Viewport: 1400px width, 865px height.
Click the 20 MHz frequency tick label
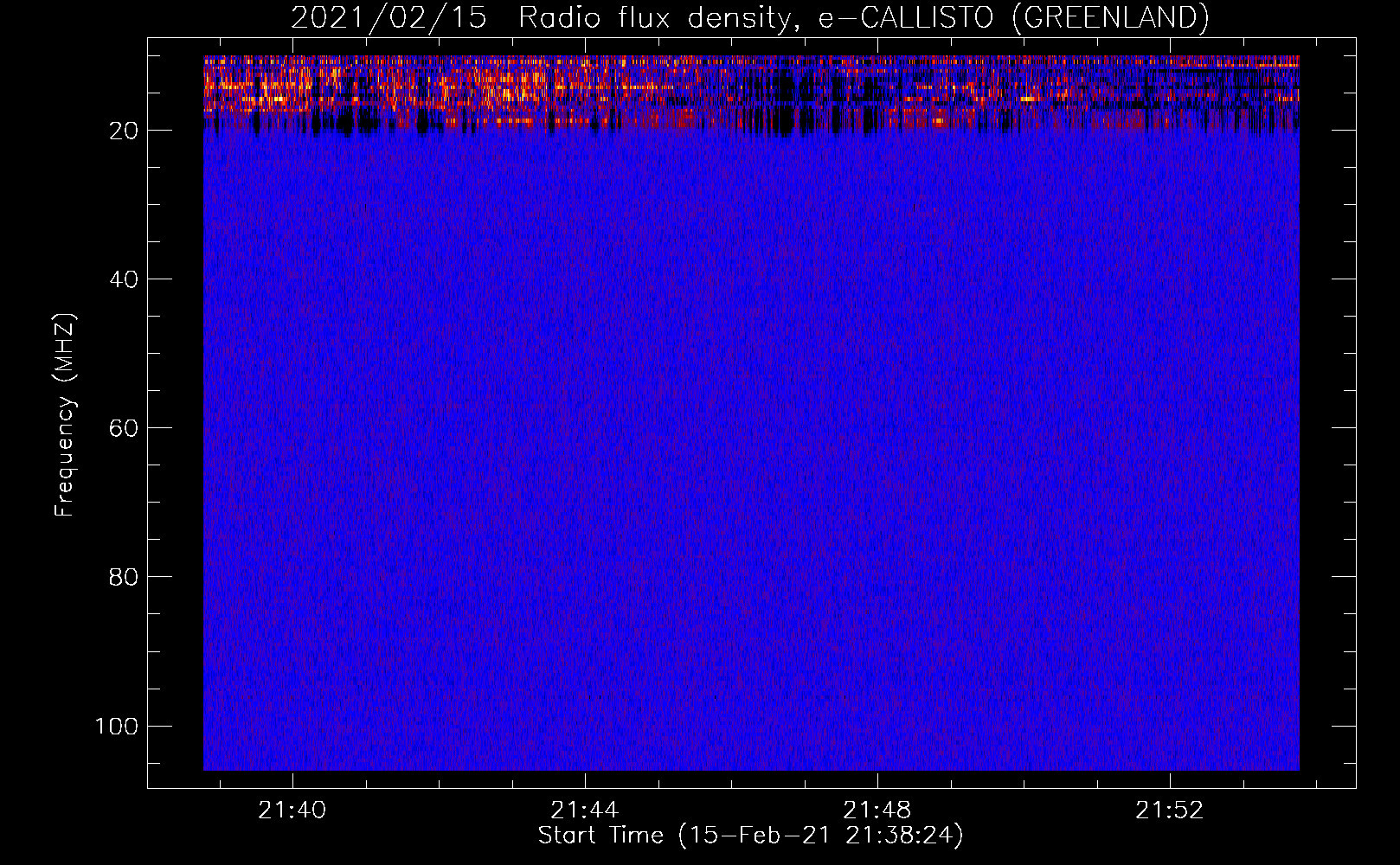tap(124, 131)
